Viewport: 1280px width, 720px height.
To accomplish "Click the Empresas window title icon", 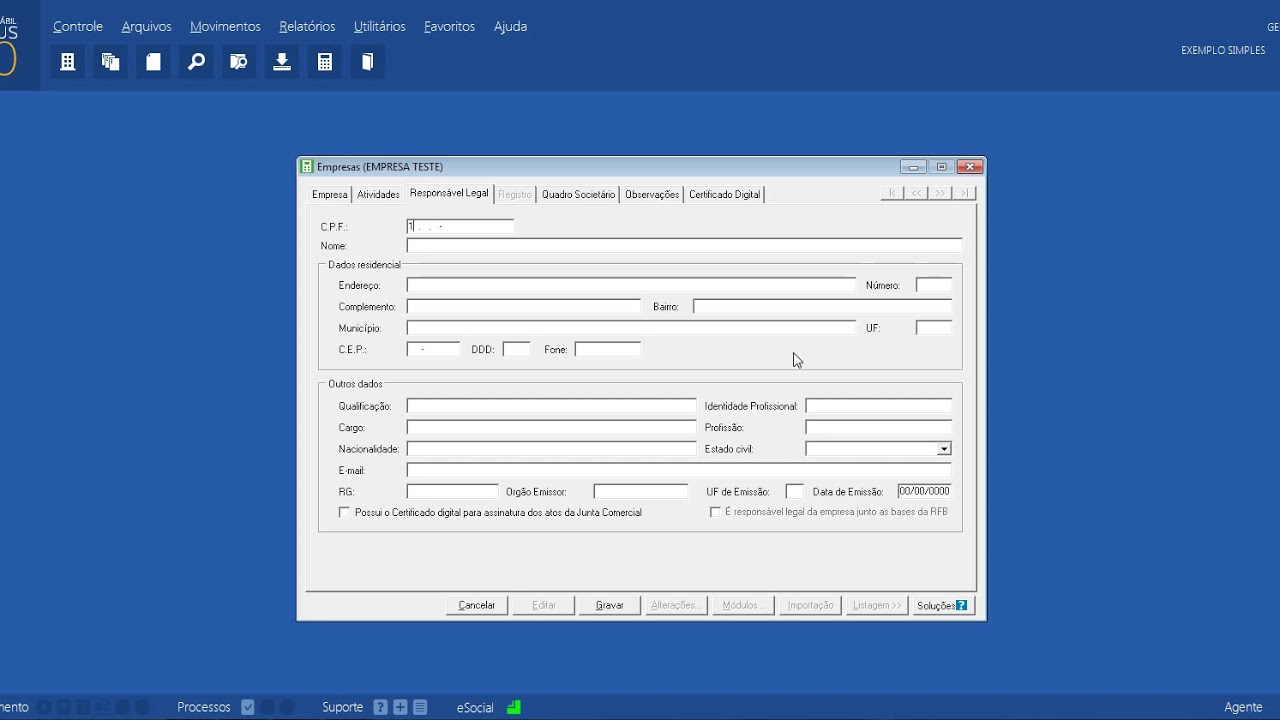I will pos(308,167).
